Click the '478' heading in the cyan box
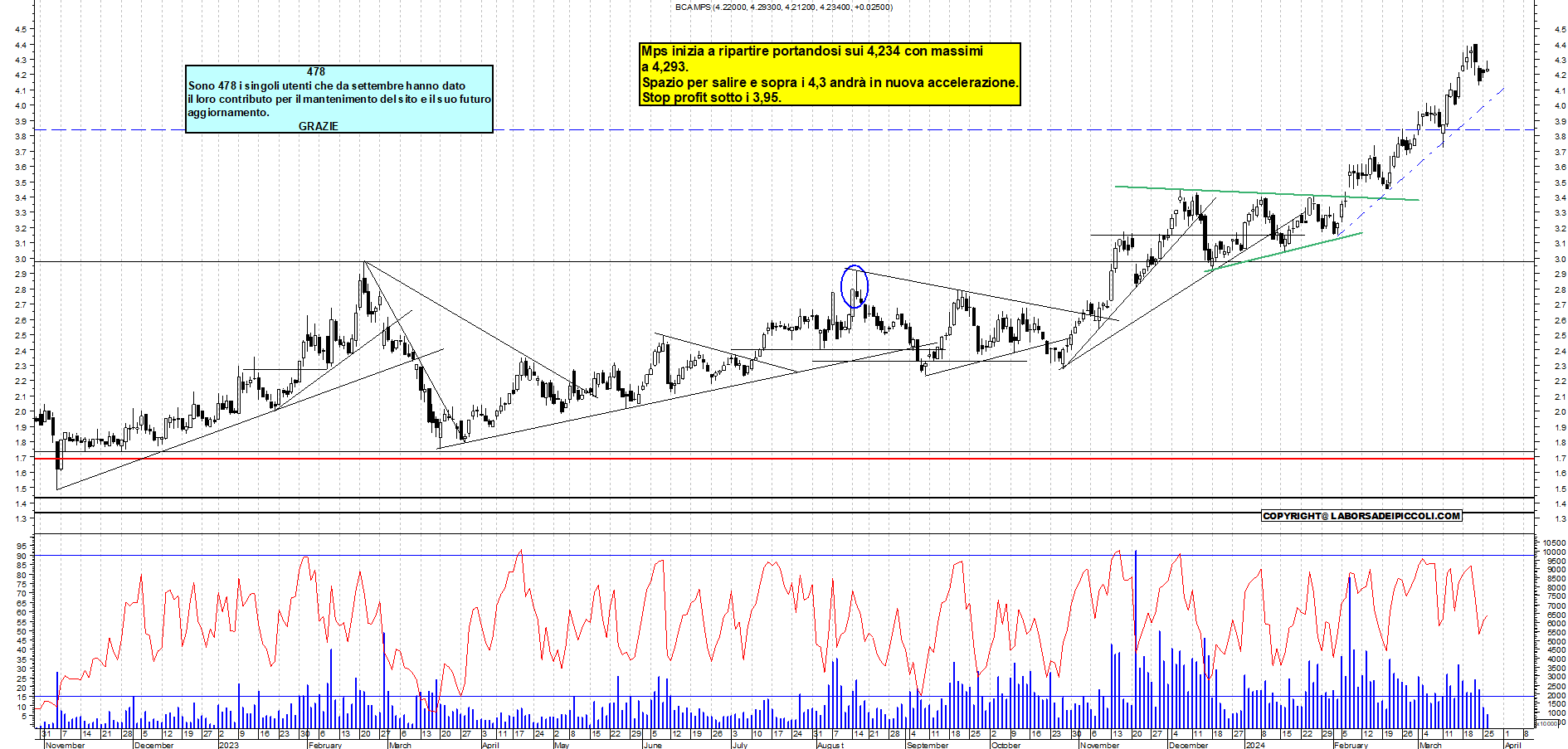 pyautogui.click(x=316, y=72)
